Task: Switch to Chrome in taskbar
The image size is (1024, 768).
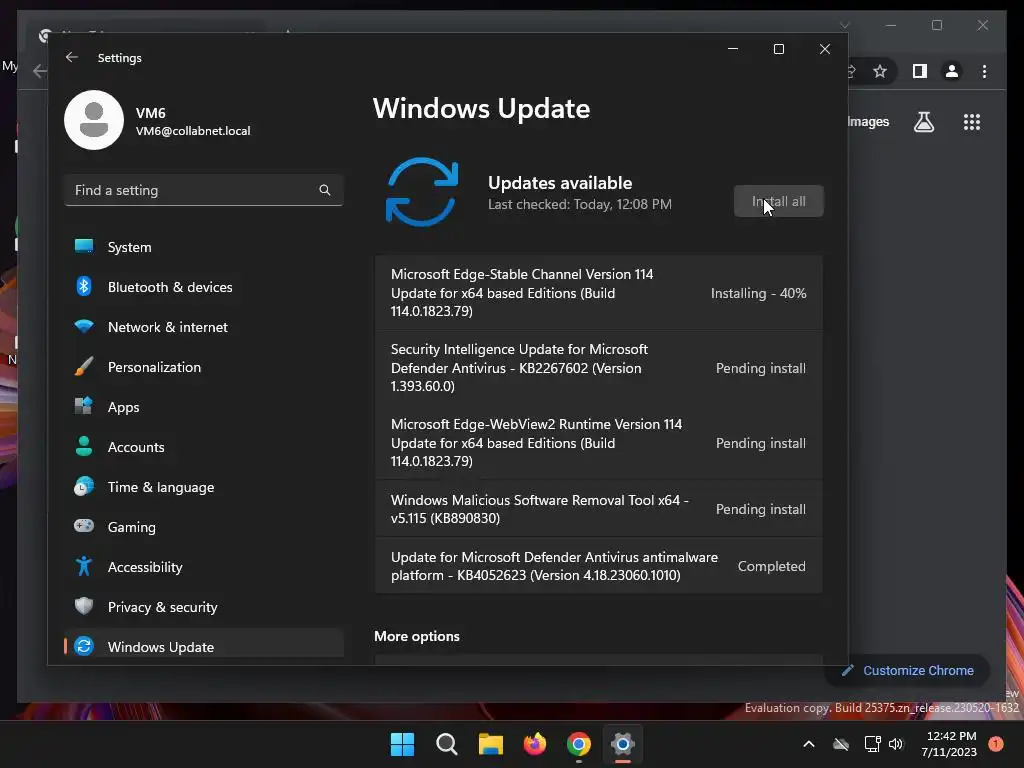Action: pyautogui.click(x=579, y=744)
